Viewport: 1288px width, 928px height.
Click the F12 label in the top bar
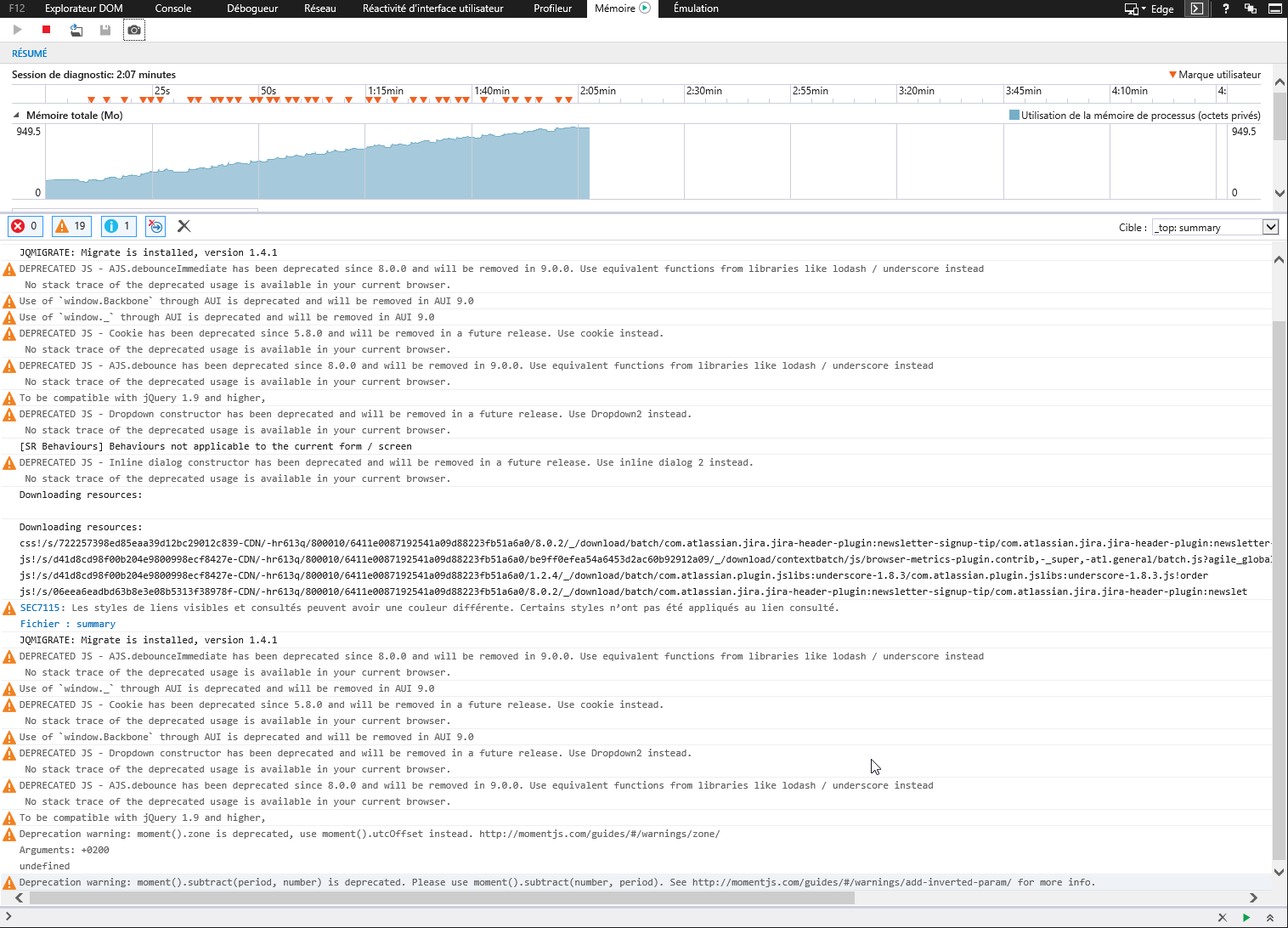pyautogui.click(x=17, y=8)
